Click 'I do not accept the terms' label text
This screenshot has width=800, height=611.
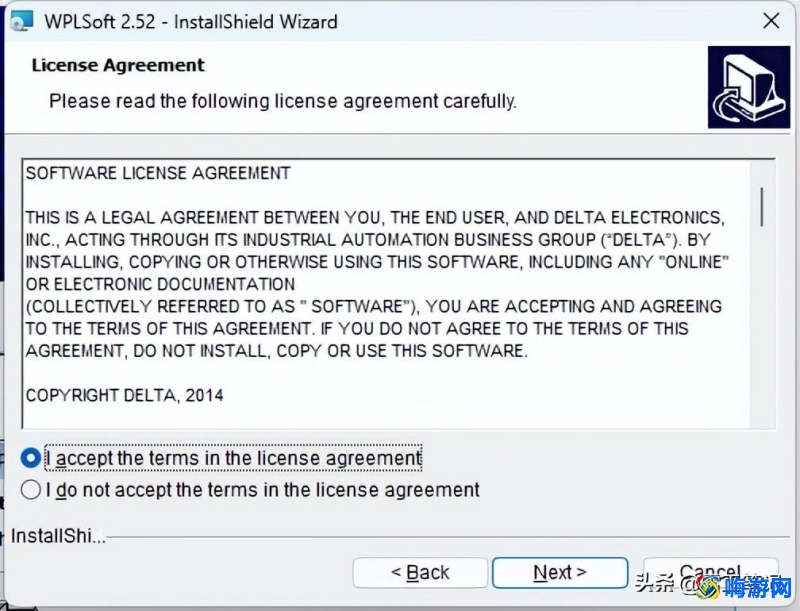[x=263, y=490]
